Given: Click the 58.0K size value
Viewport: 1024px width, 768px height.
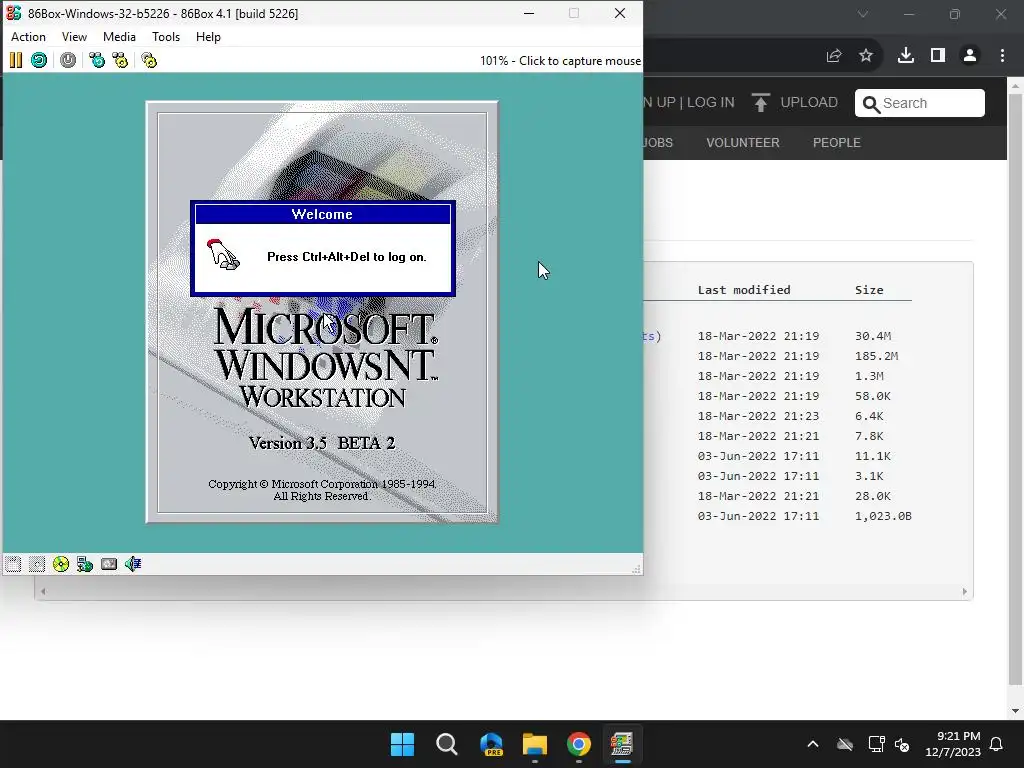Looking at the screenshot, I should pos(873,396).
